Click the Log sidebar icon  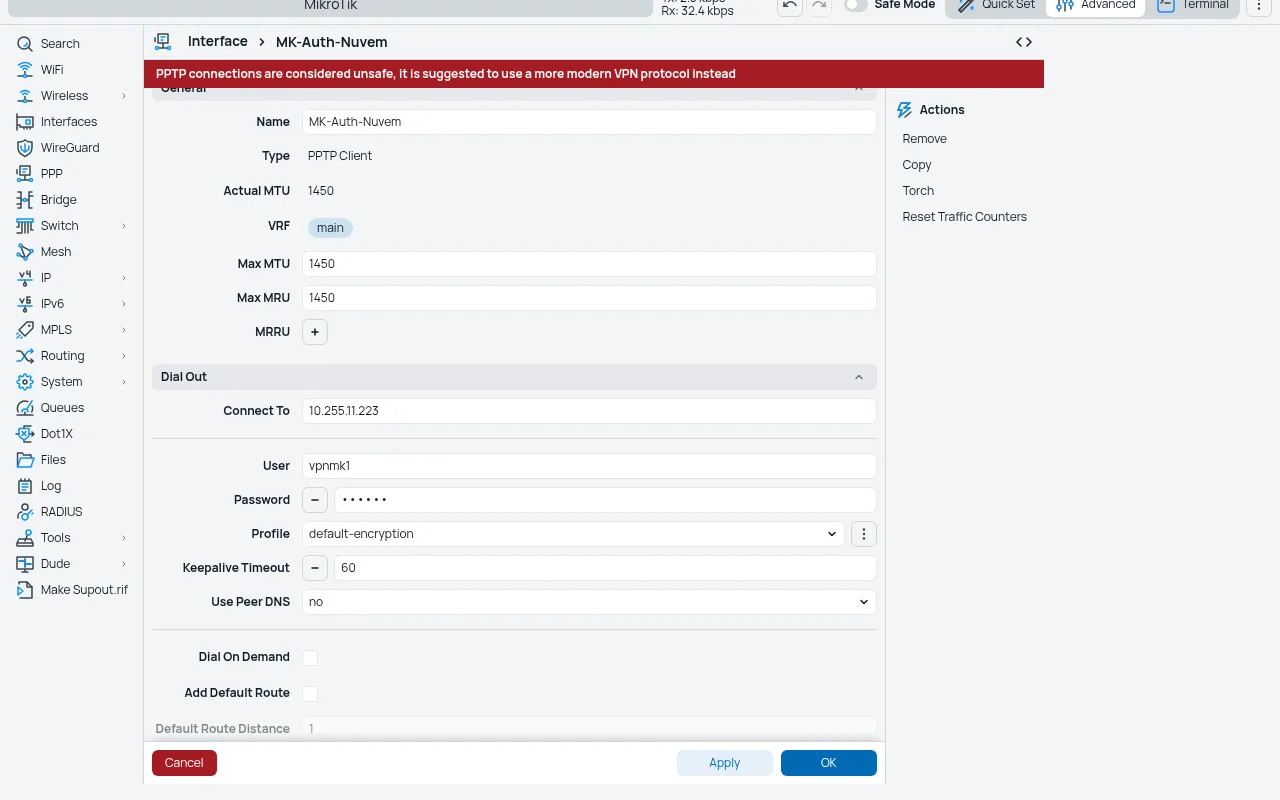[25, 486]
